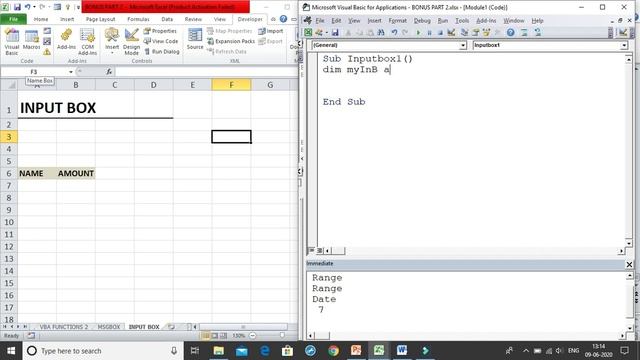Viewport: 640px width, 360px height.
Task: Open the XML Source pane
Action: click(195, 40)
